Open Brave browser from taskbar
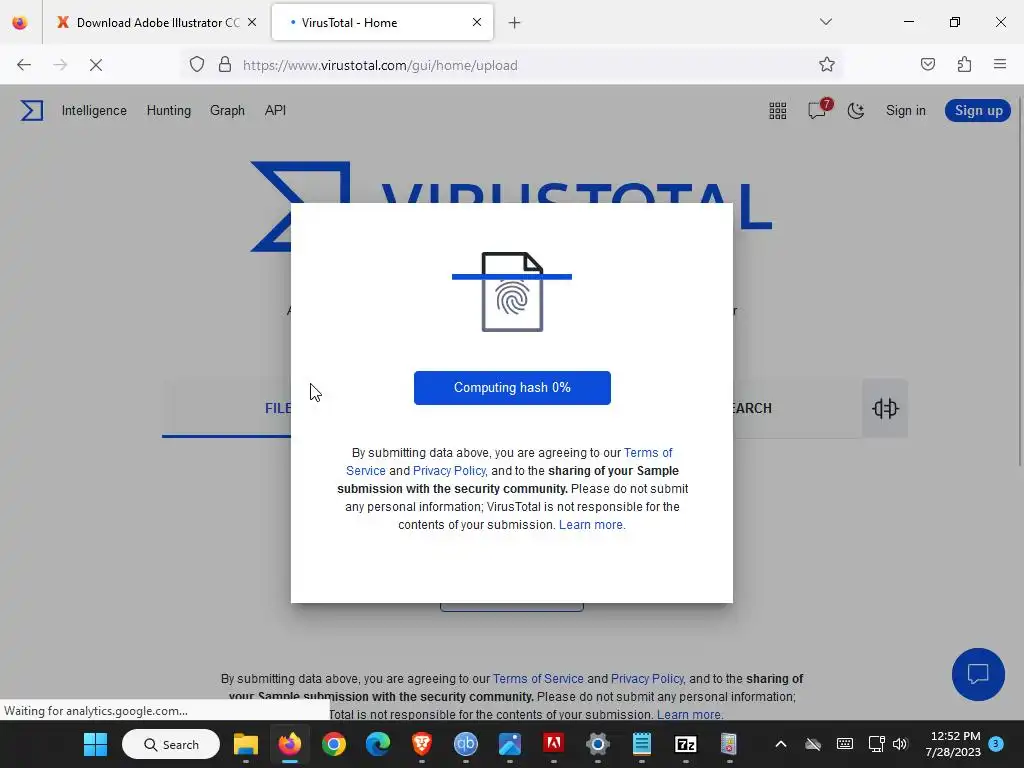Screen dimensions: 1024x768 [x=422, y=744]
